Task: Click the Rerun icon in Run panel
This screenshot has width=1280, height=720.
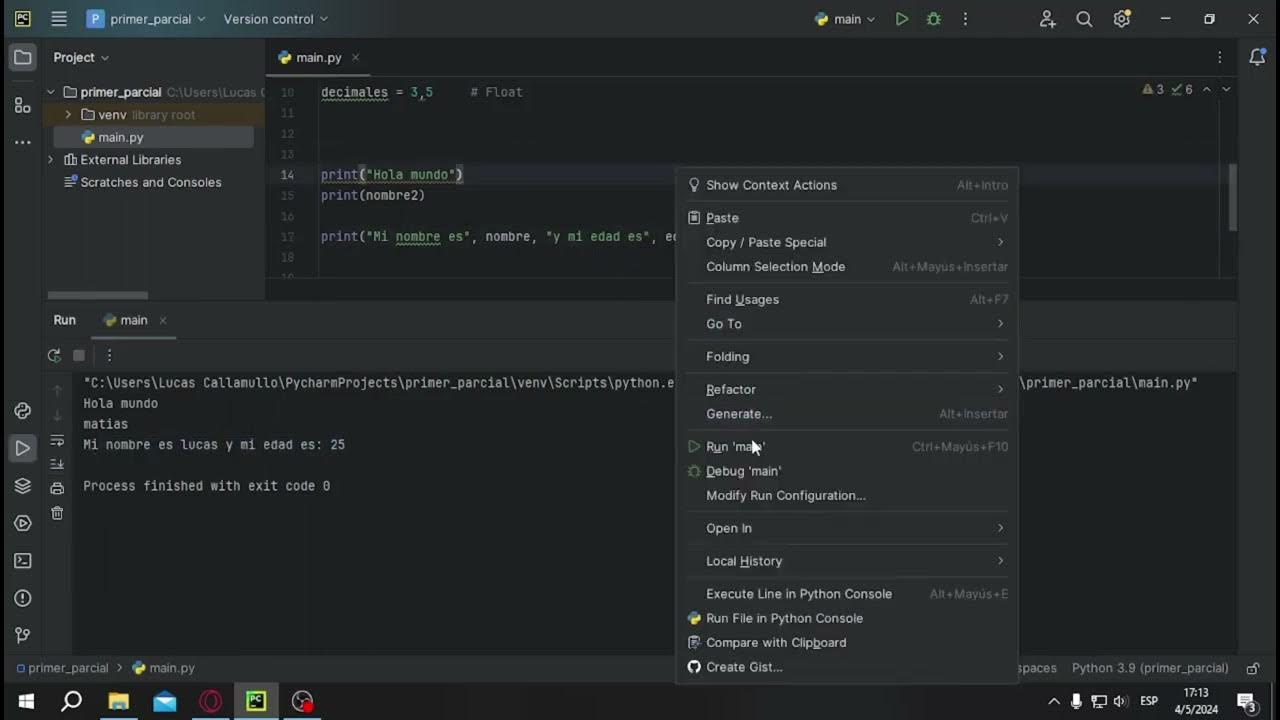Action: 54,355
